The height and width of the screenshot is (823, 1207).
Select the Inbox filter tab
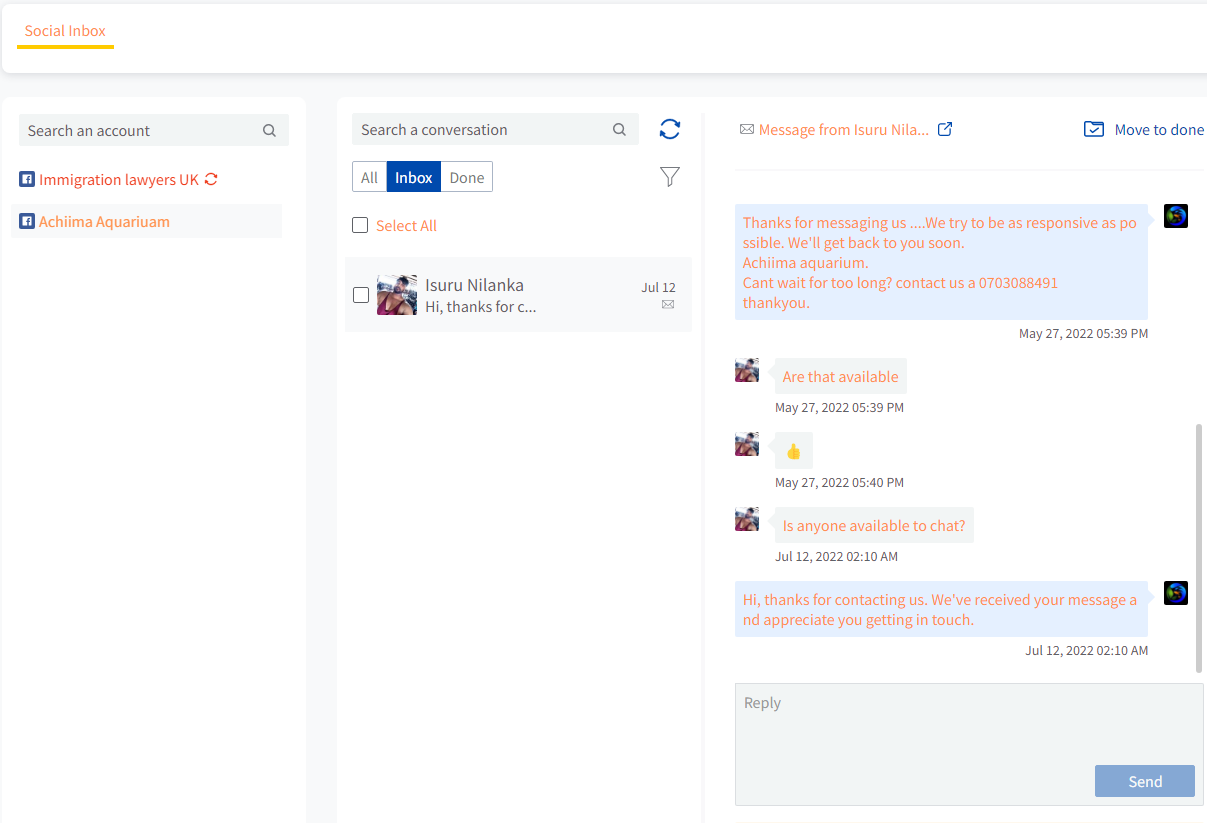coord(413,177)
